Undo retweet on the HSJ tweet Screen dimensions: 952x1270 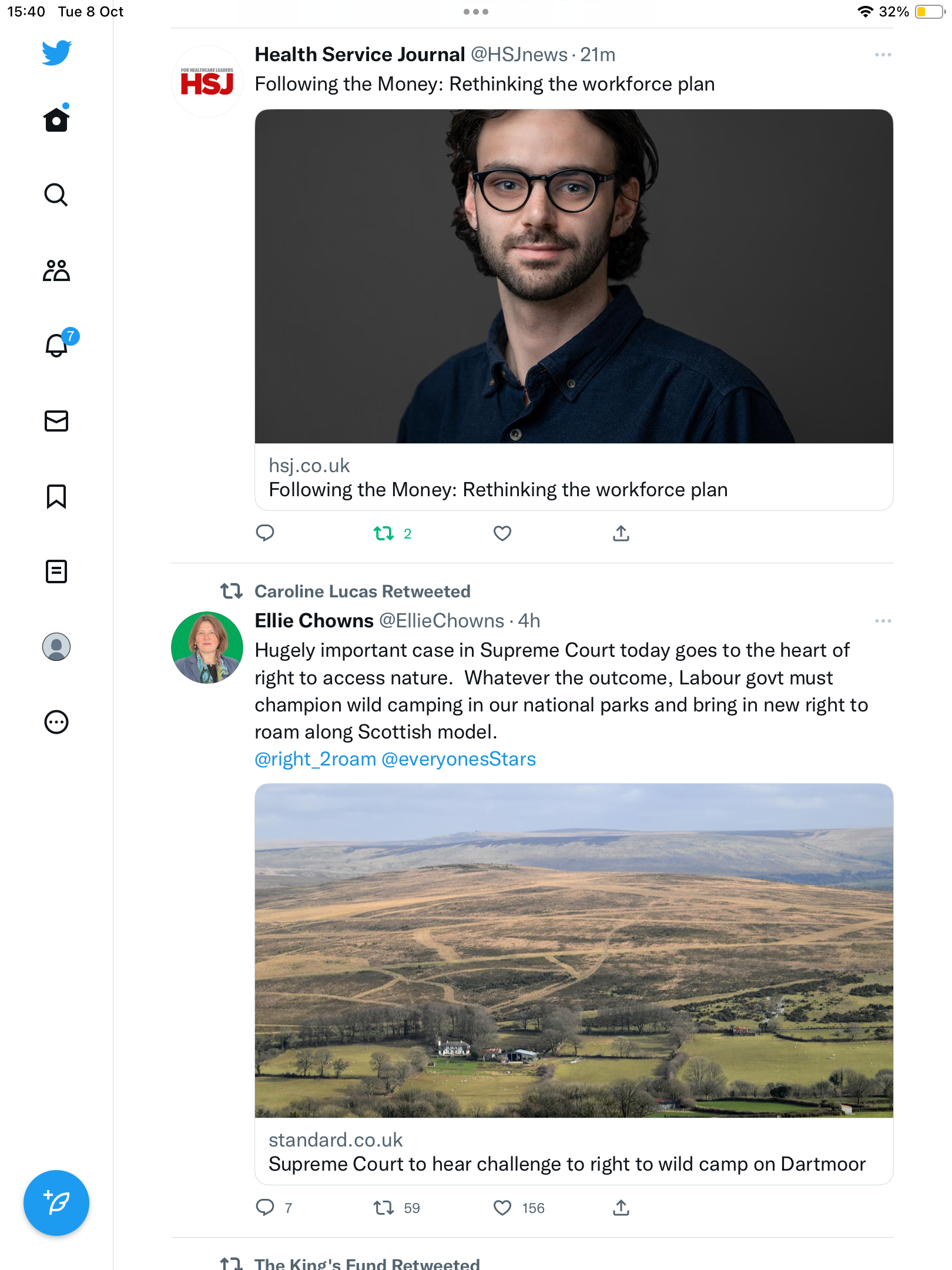393,533
